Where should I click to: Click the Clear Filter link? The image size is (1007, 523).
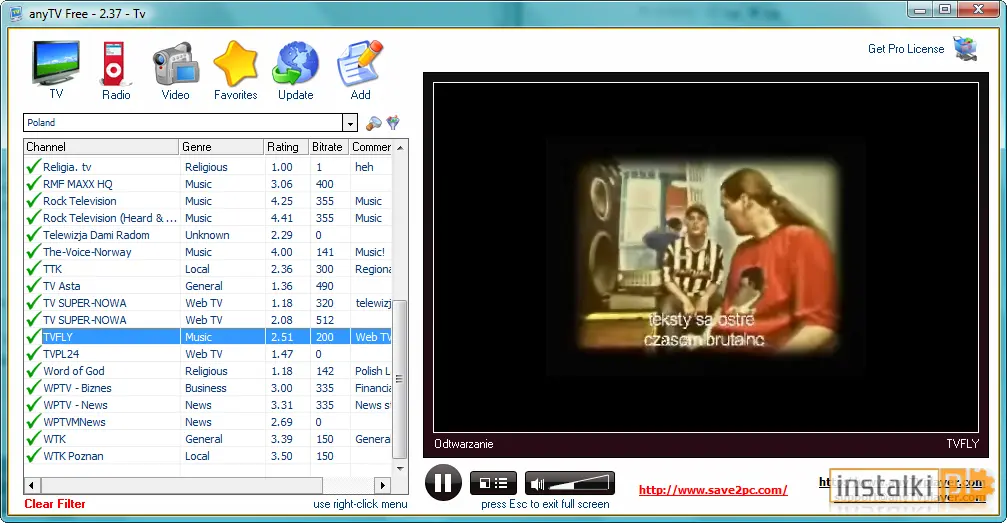pos(55,504)
